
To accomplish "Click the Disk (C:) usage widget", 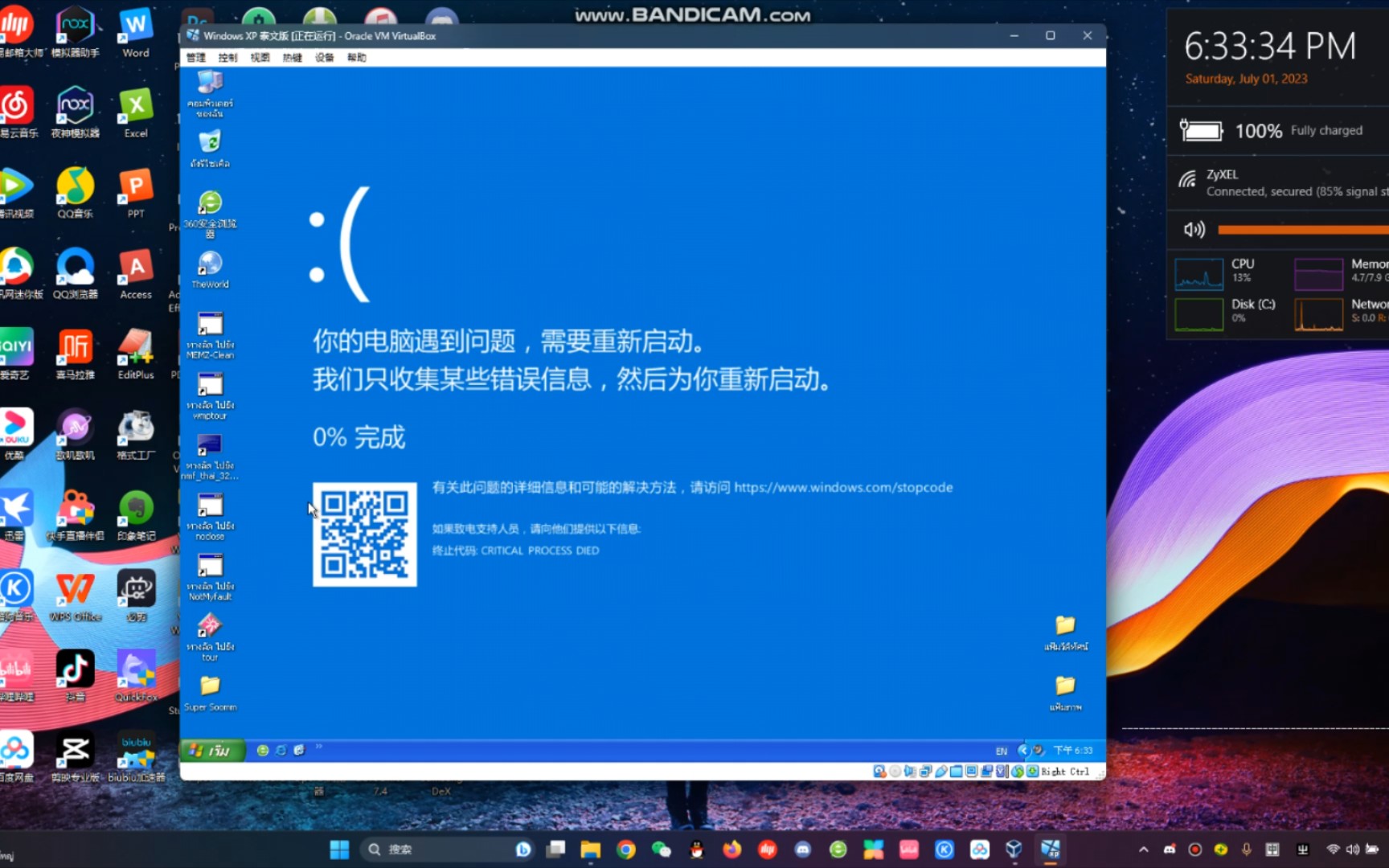I will (x=1199, y=314).
